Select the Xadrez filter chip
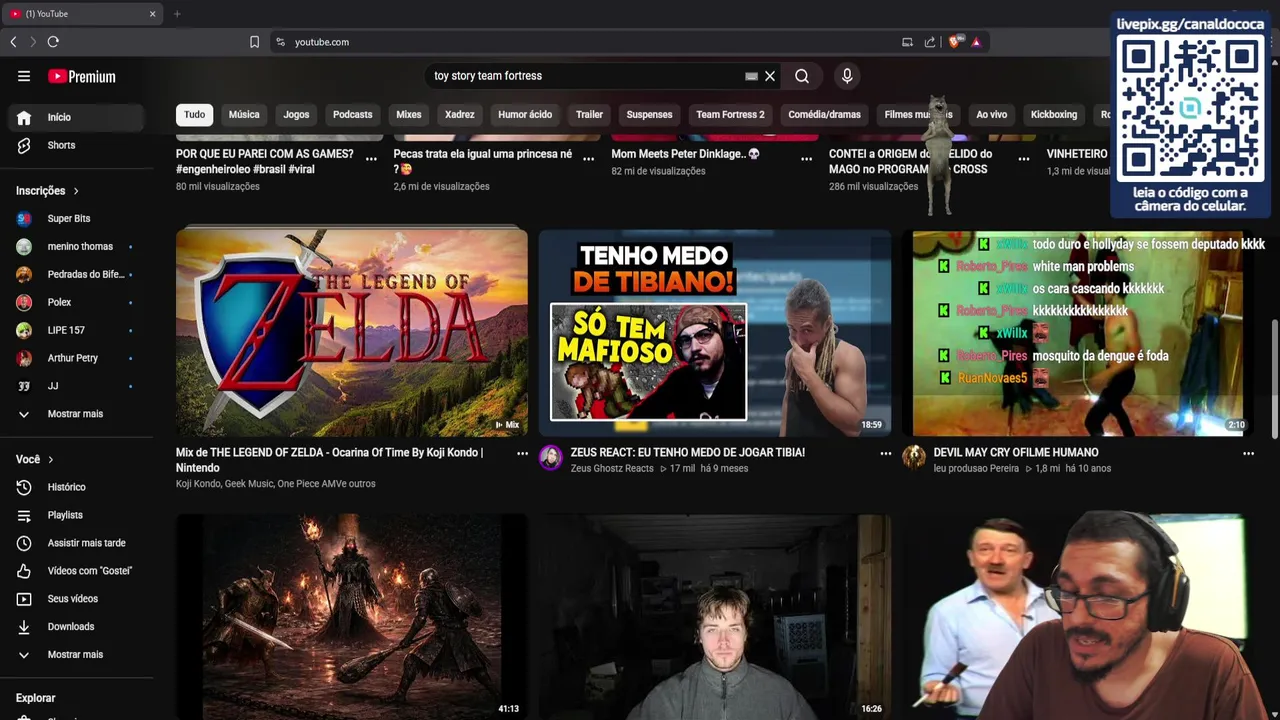Image resolution: width=1280 pixels, height=720 pixels. 460,114
